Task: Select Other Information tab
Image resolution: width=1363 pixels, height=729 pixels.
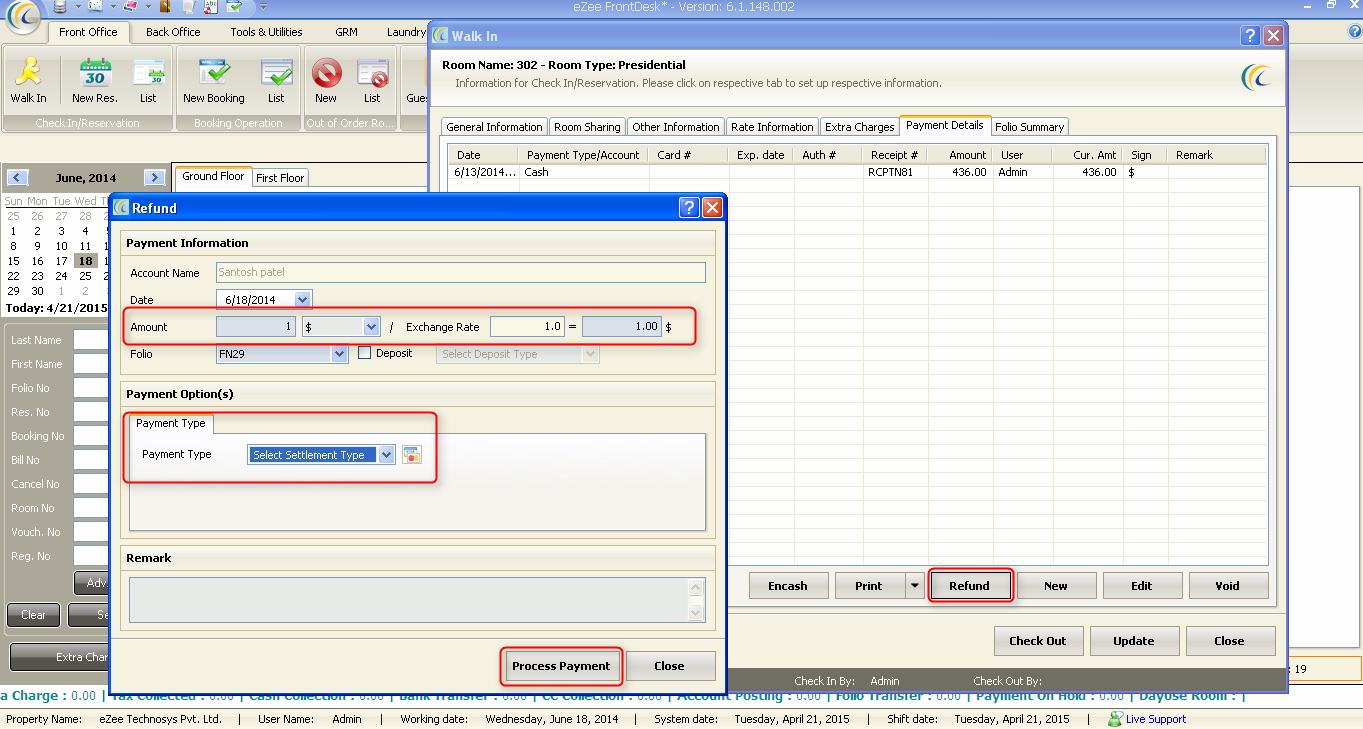Action: 675,127
